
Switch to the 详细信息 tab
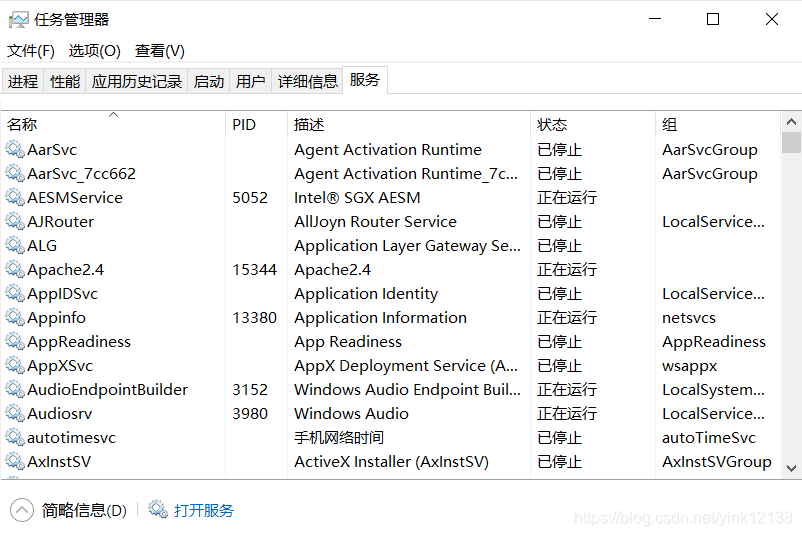(307, 81)
